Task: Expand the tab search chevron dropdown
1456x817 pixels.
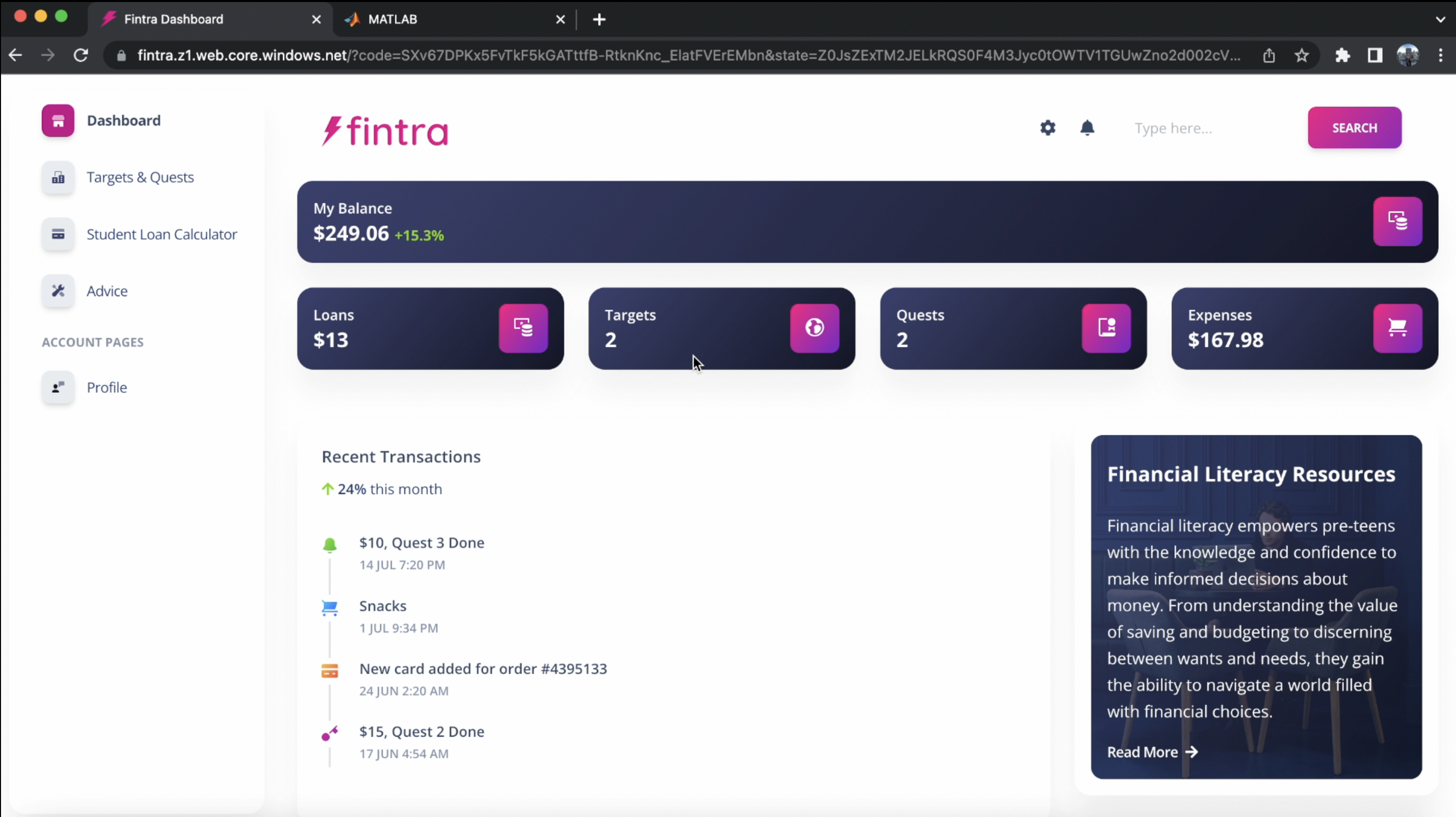Action: click(x=1440, y=19)
